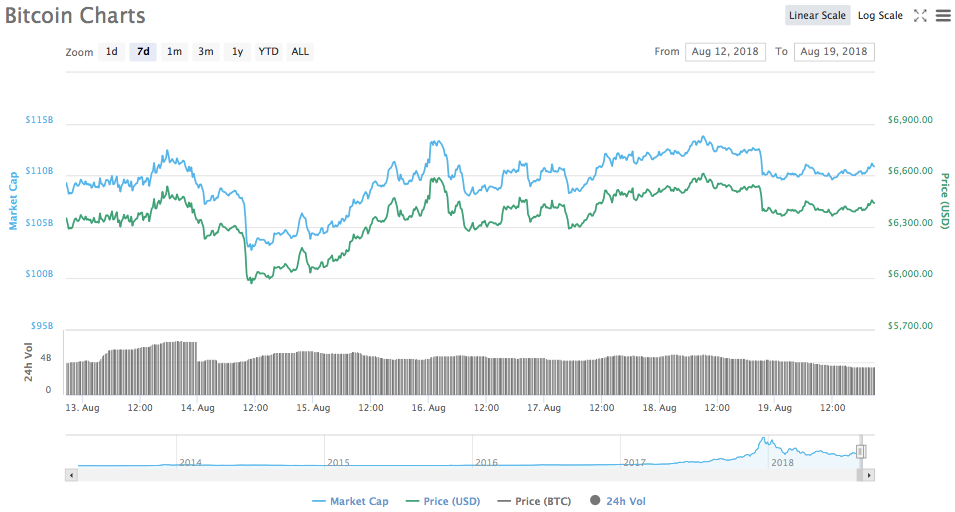The height and width of the screenshot is (512, 955).
Task: Click the "13. Aug" x-axis label
Action: point(82,408)
